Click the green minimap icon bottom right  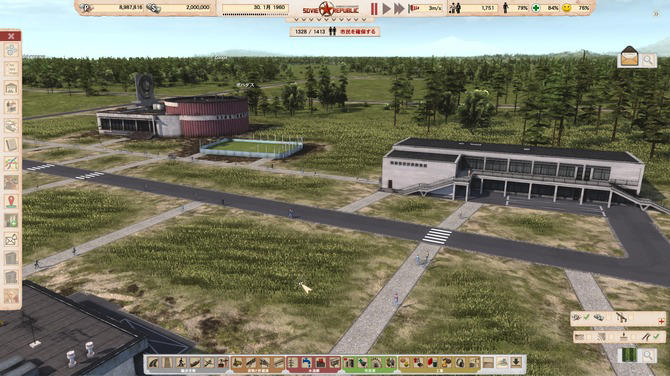[x=629, y=355]
